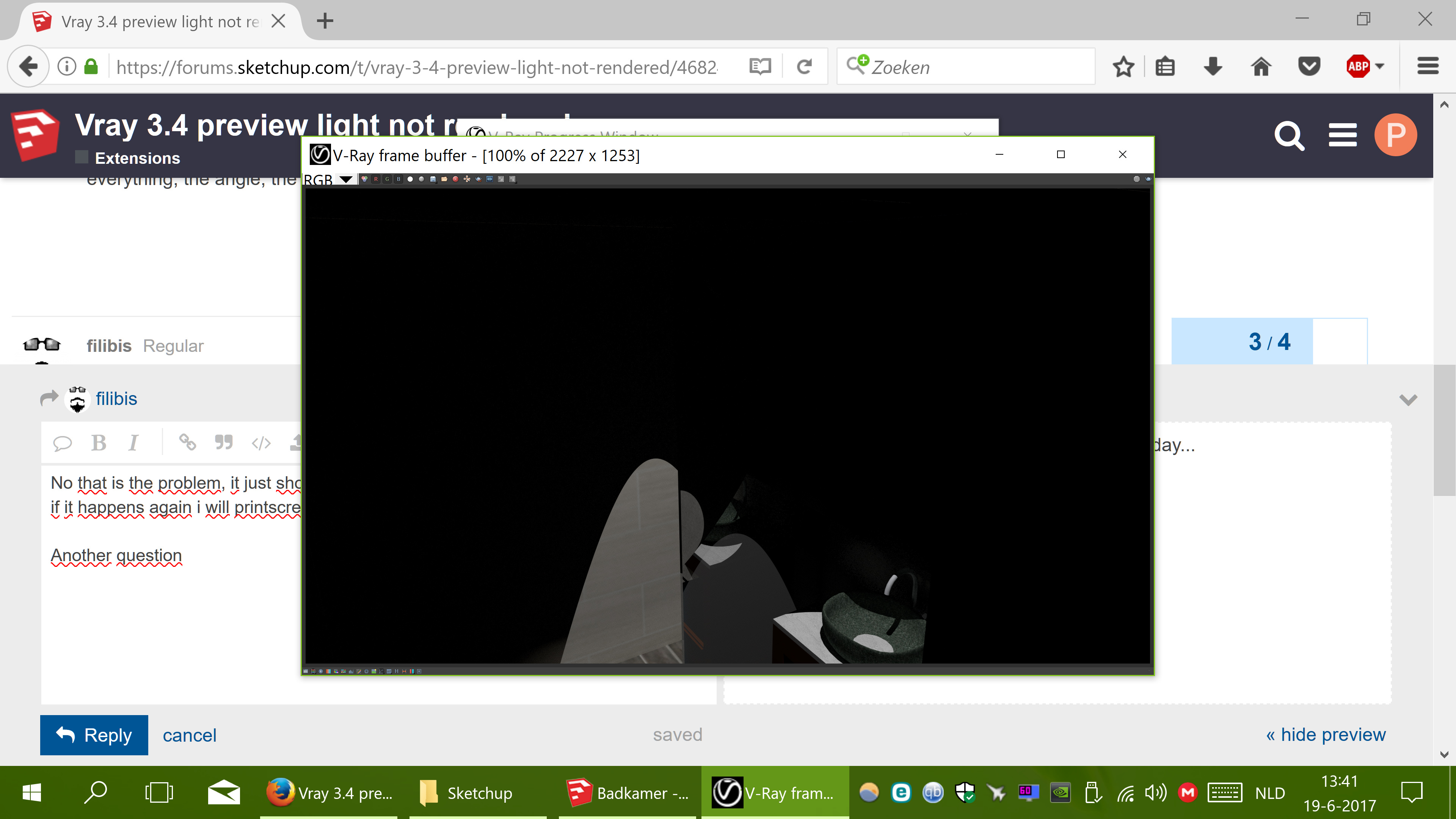
Task: Open forum search magnifier icon
Action: [x=1289, y=136]
